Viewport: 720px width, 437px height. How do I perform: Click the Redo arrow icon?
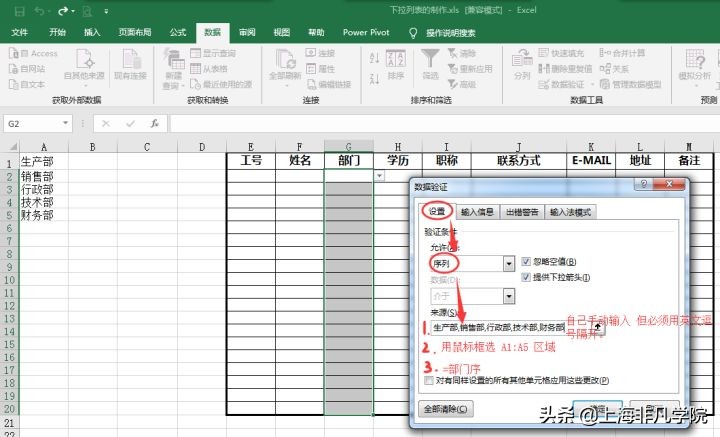63,11
